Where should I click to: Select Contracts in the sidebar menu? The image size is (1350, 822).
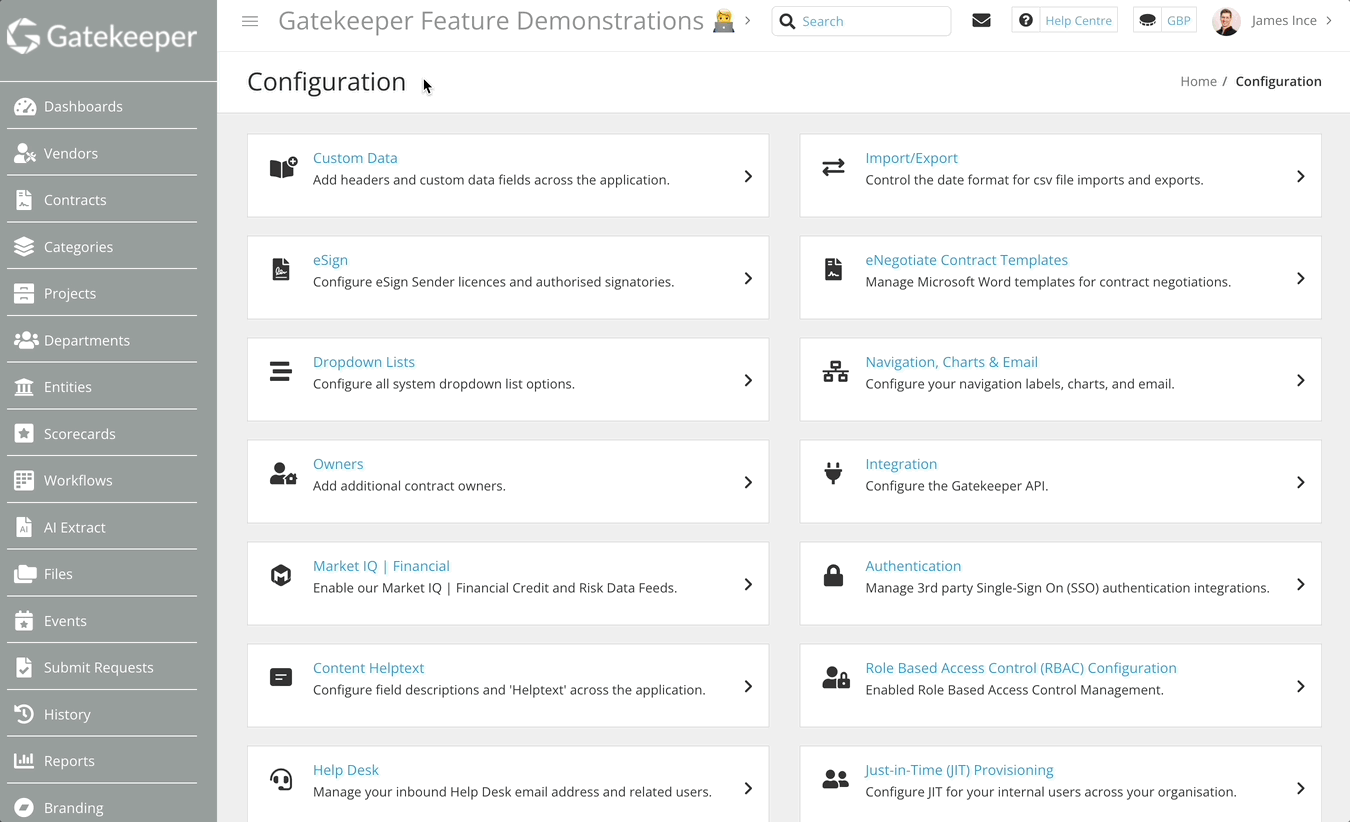(75, 200)
